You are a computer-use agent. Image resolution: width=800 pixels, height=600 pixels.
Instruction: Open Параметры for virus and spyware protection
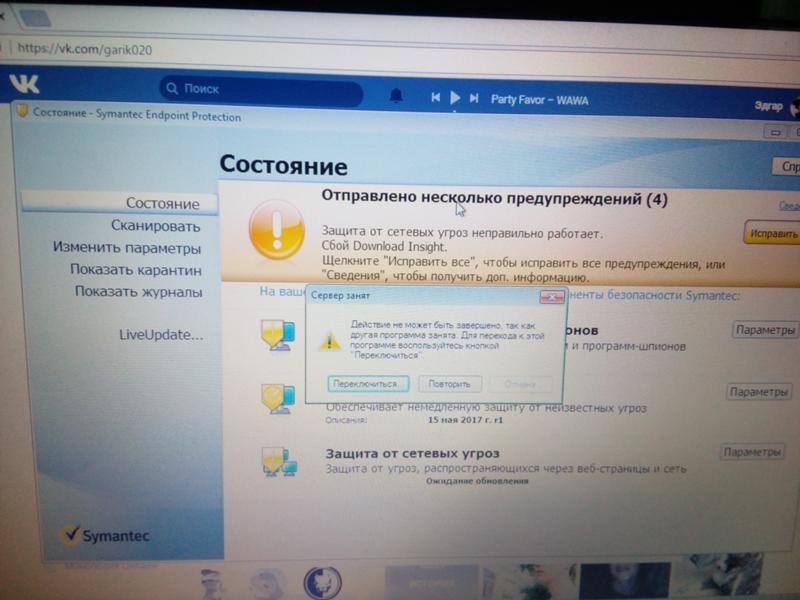(x=765, y=330)
